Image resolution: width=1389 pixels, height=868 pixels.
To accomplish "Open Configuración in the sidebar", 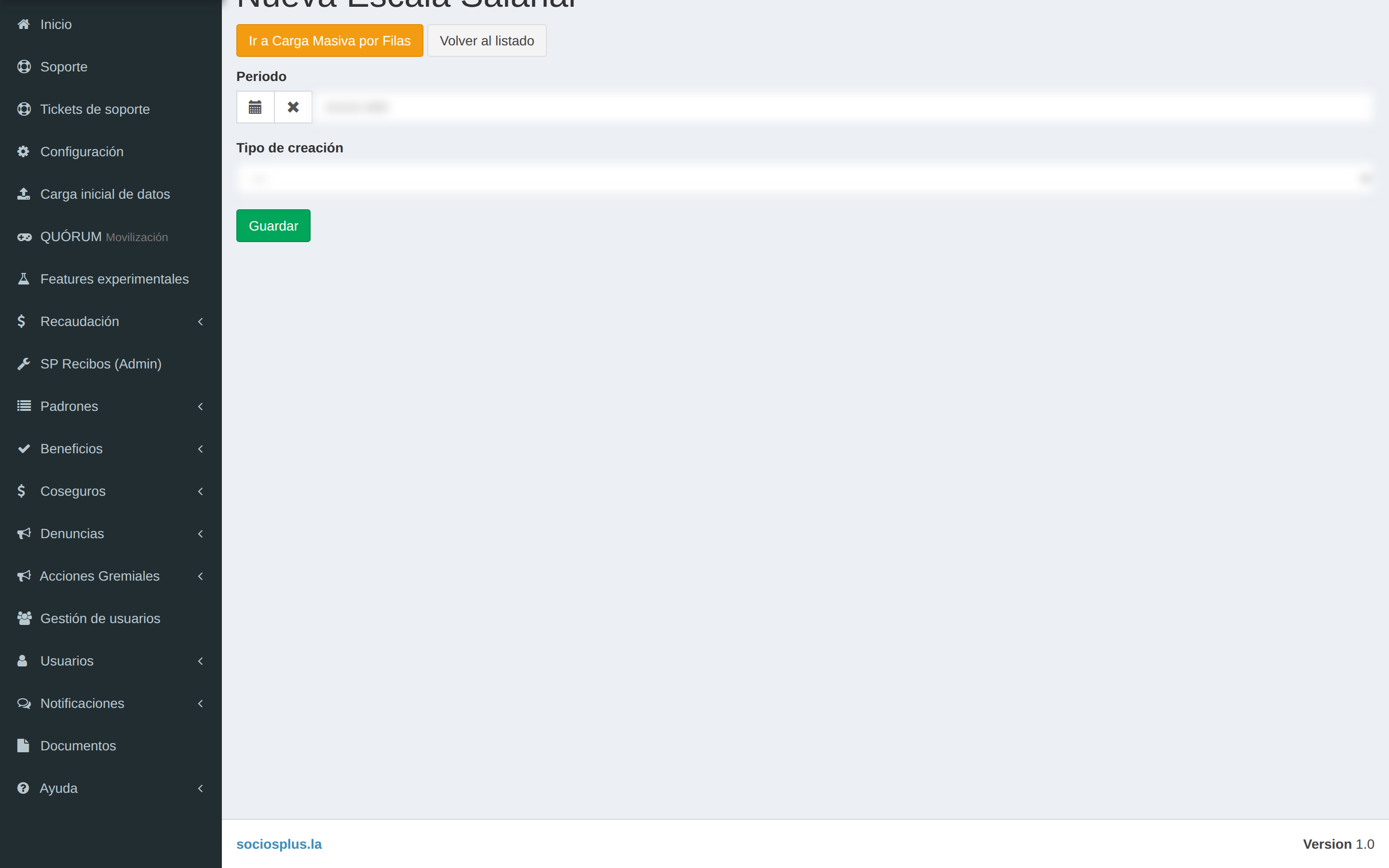I will [x=111, y=151].
